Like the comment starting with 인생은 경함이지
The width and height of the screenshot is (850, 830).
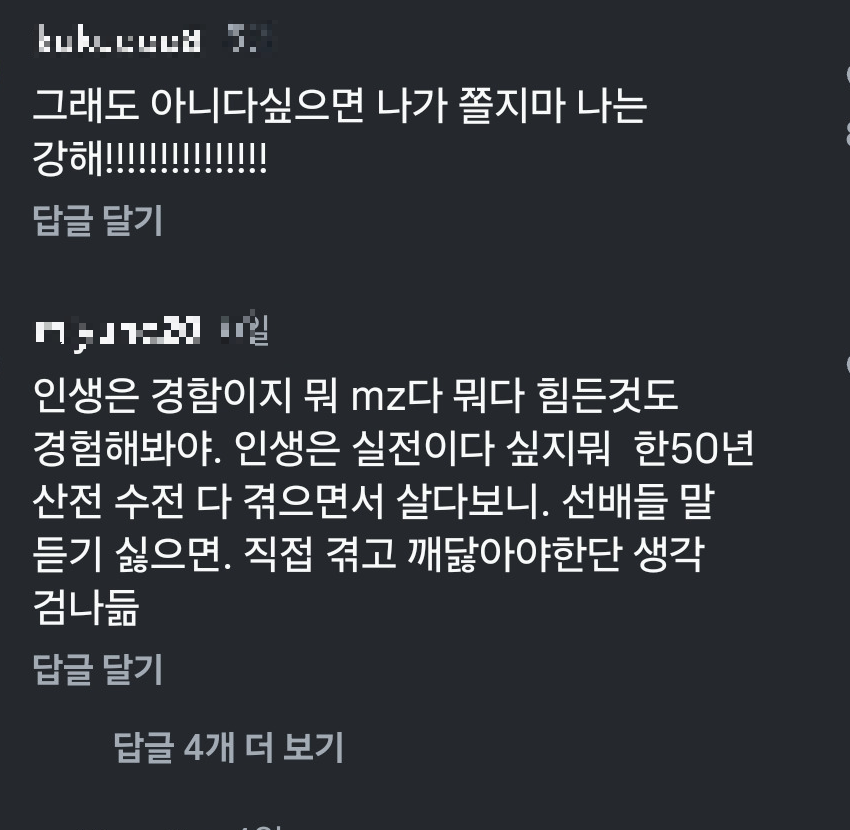pos(847,364)
